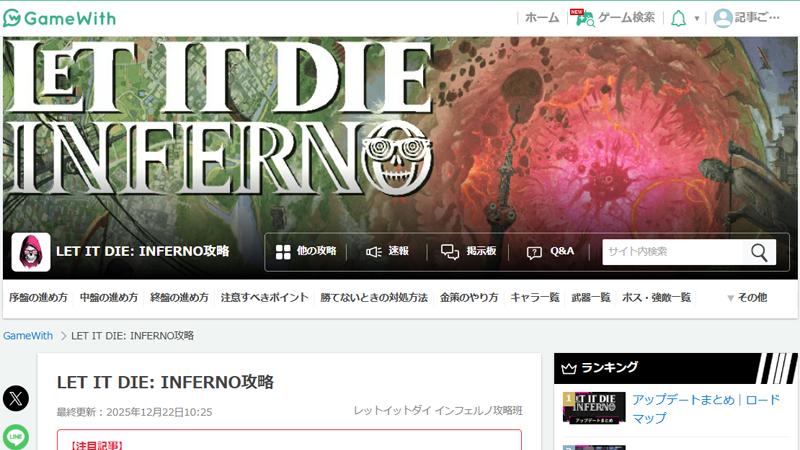Open the Q&A section
The height and width of the screenshot is (450, 800).
(x=562, y=251)
